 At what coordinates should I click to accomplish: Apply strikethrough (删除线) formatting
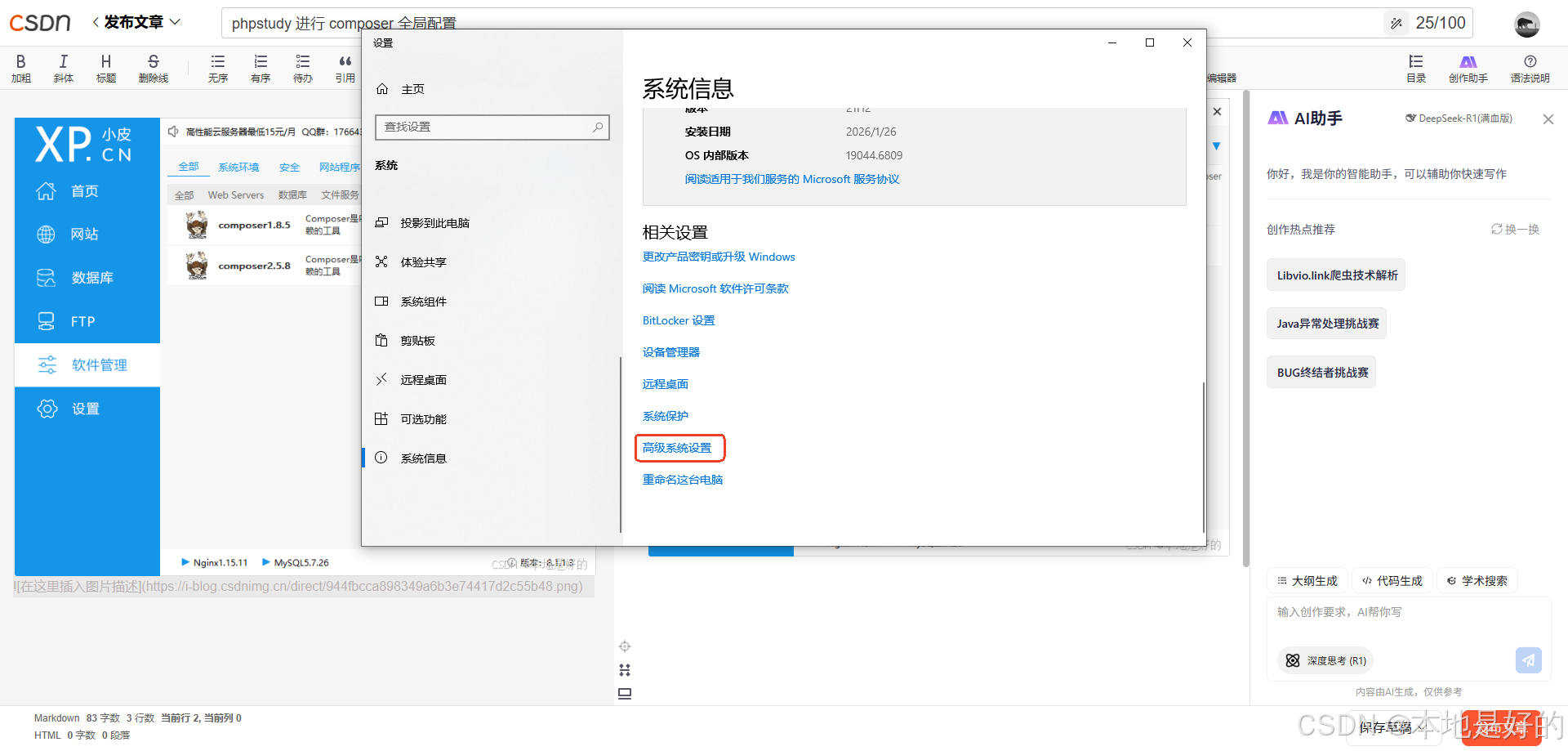[x=154, y=68]
